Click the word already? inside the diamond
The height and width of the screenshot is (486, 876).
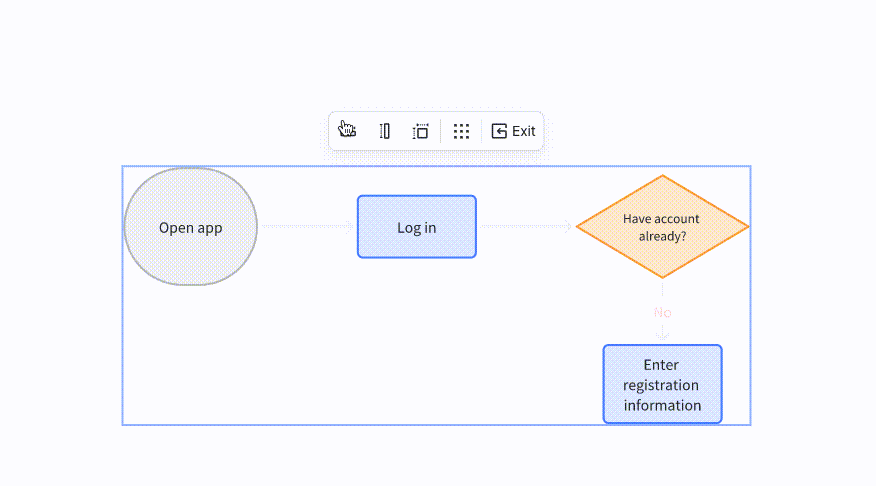(663, 236)
